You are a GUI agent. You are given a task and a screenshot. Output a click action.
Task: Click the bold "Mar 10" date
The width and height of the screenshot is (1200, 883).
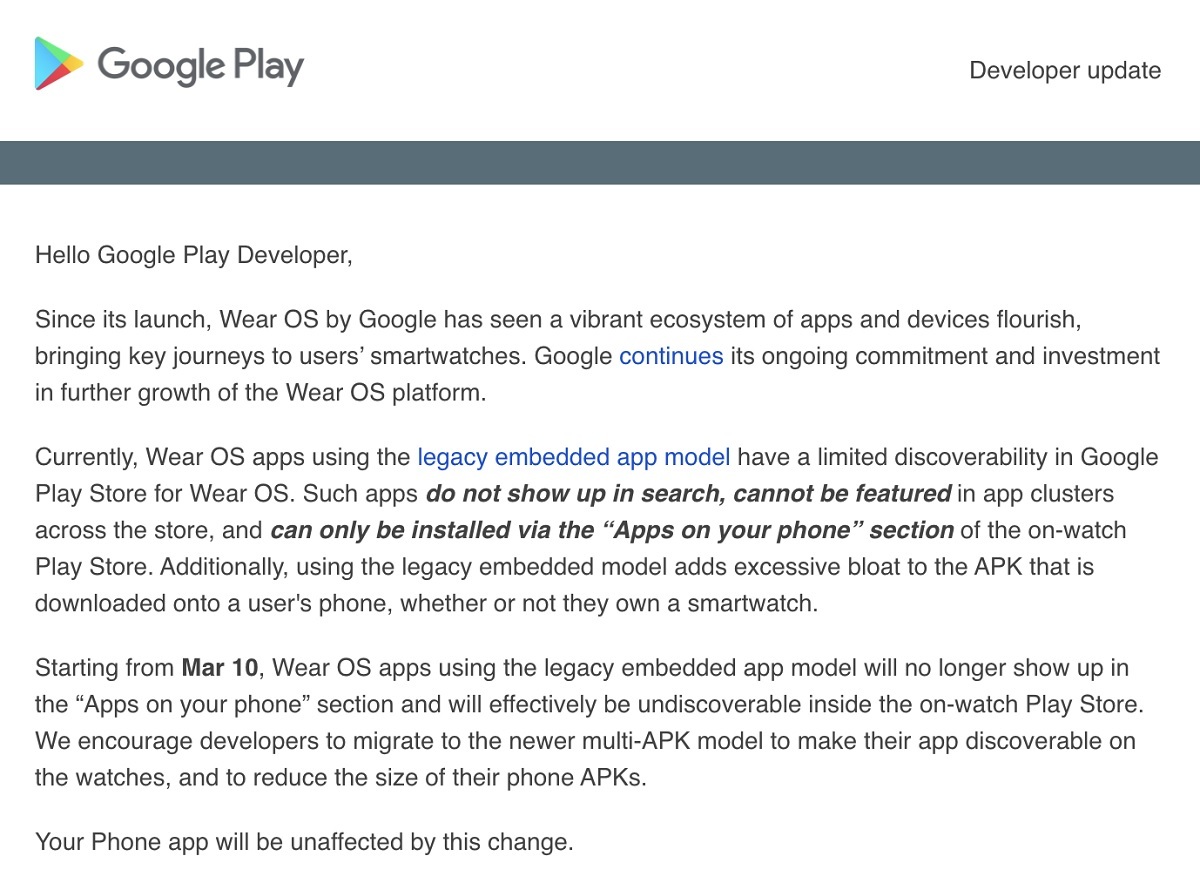coord(220,667)
